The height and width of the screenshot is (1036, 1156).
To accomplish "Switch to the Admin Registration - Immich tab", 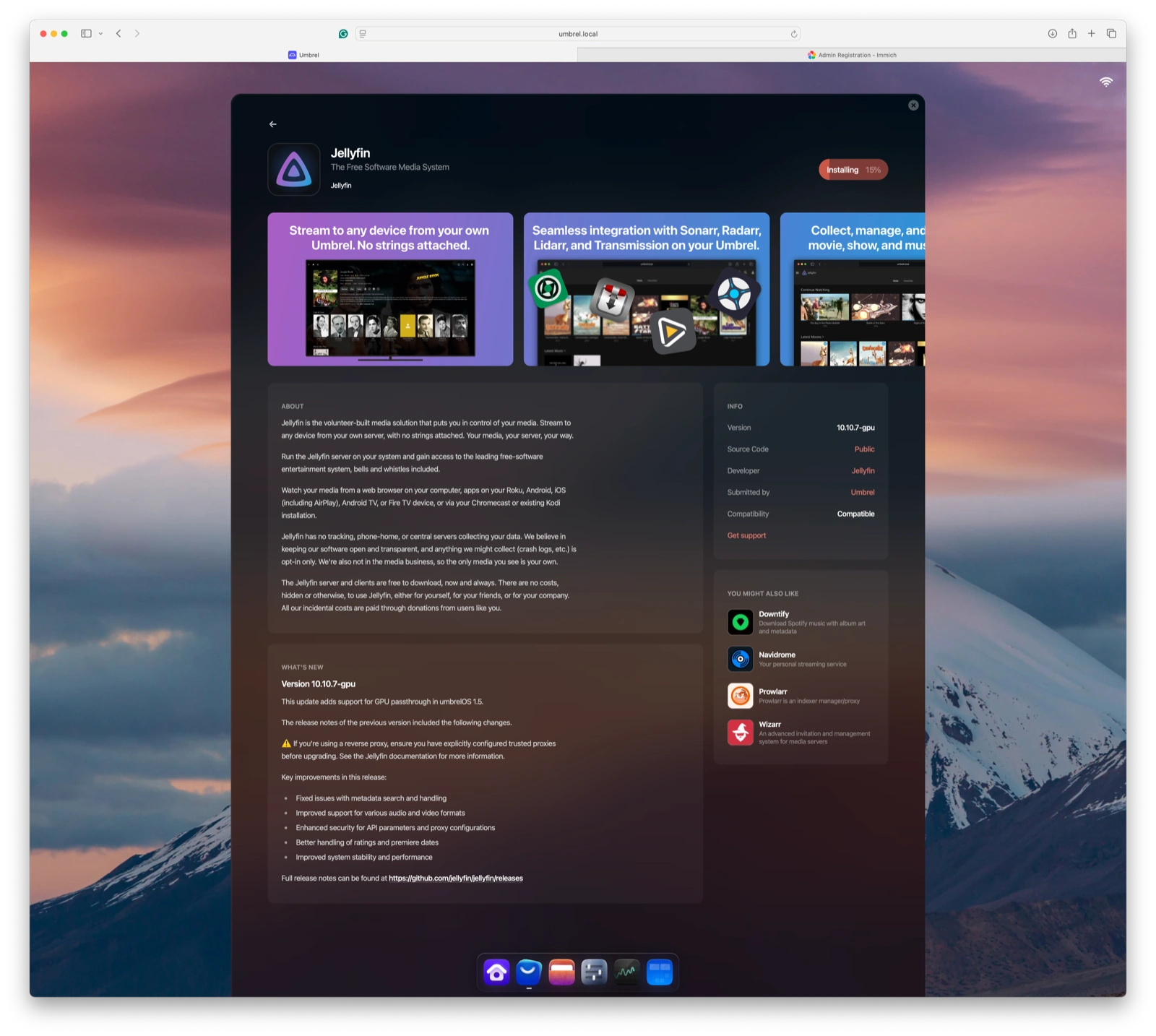I will 852,55.
